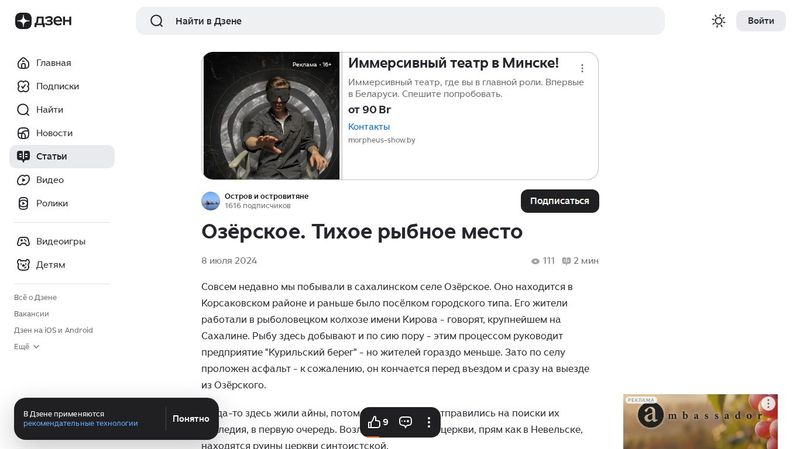
Task: Open three-dot menu on theater ad
Action: [582, 68]
